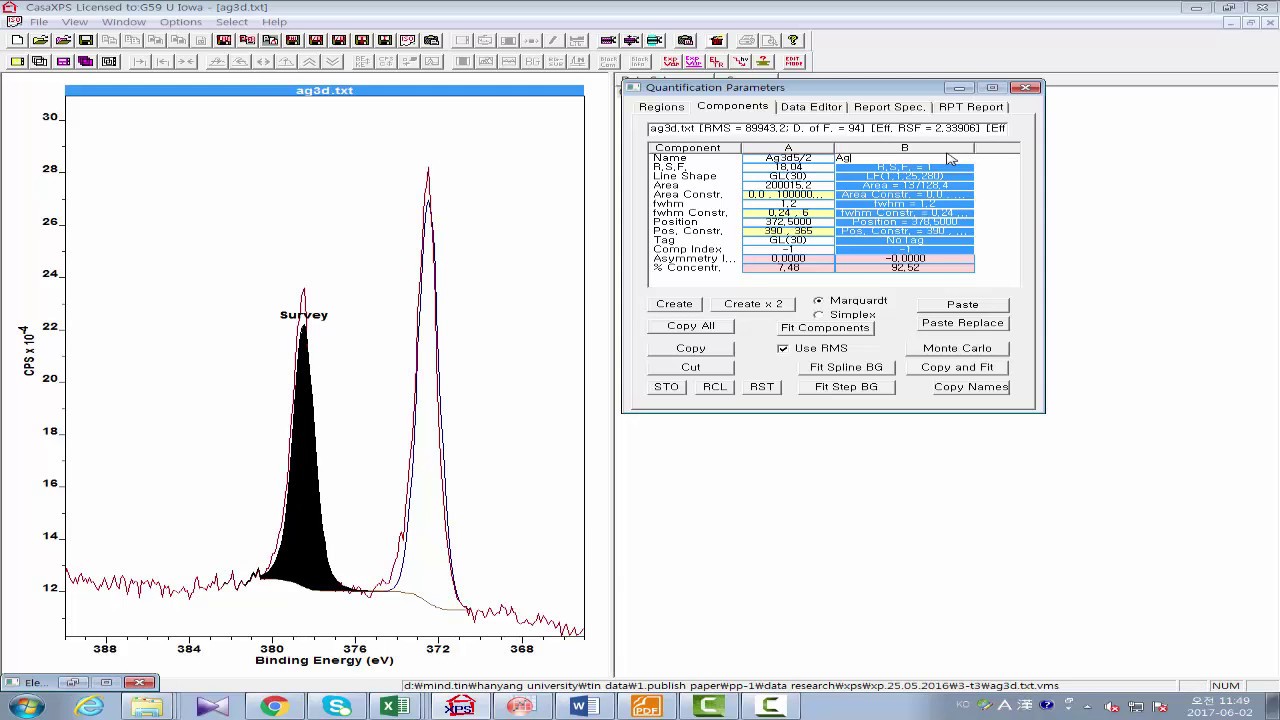Select the Marquardt fitting radio button
The width and height of the screenshot is (1280, 720).
819,301
